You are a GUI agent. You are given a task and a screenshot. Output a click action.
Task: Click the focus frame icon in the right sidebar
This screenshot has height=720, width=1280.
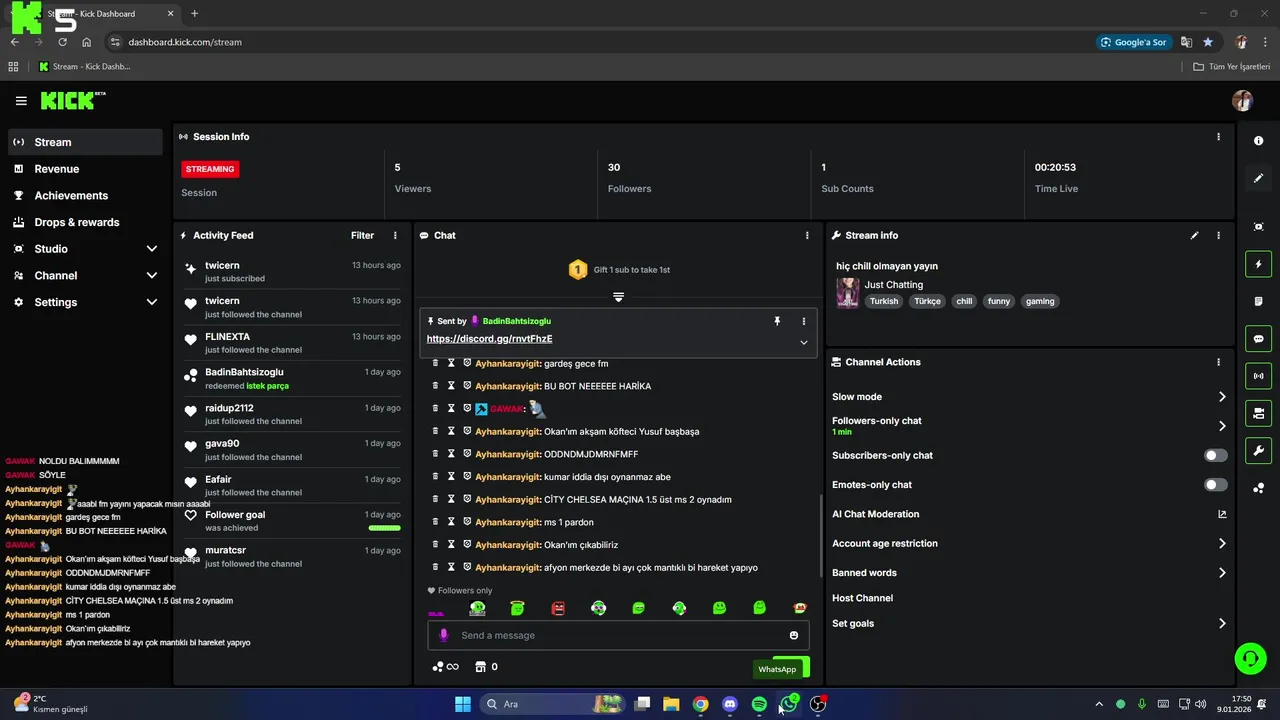(1258, 227)
